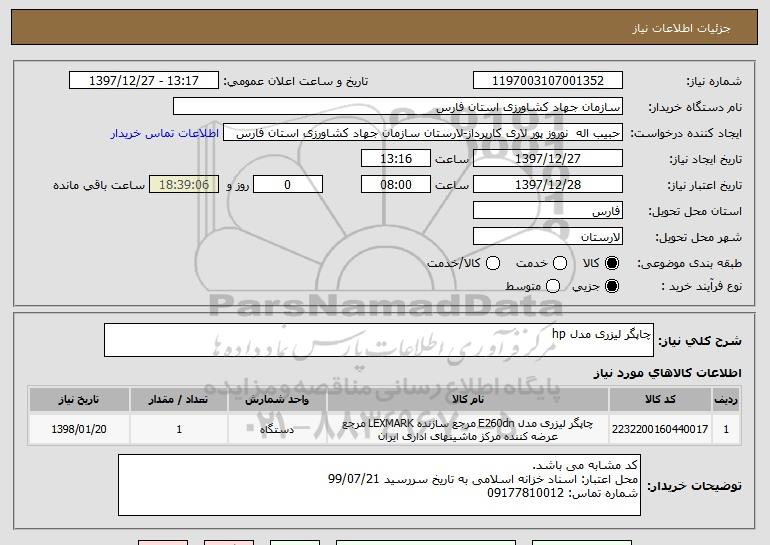The height and width of the screenshot is (545, 770).
Task: Click the validity date 1397/12/28 field
Action: (x=548, y=185)
